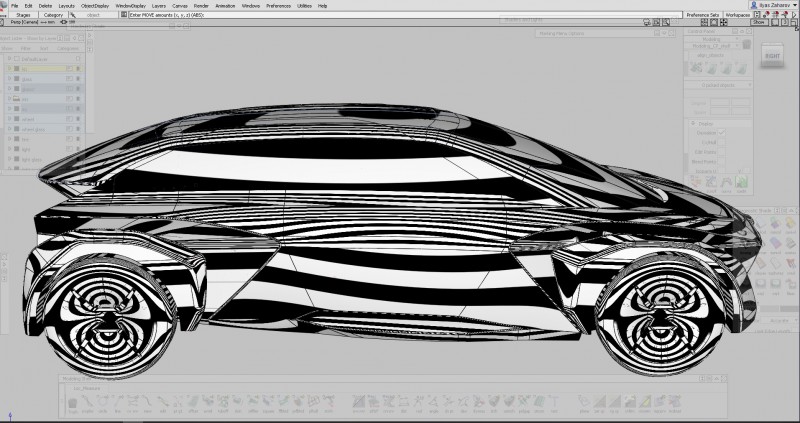Open the Workspaces button
Image resolution: width=800 pixels, height=423 pixels.
coord(737,15)
